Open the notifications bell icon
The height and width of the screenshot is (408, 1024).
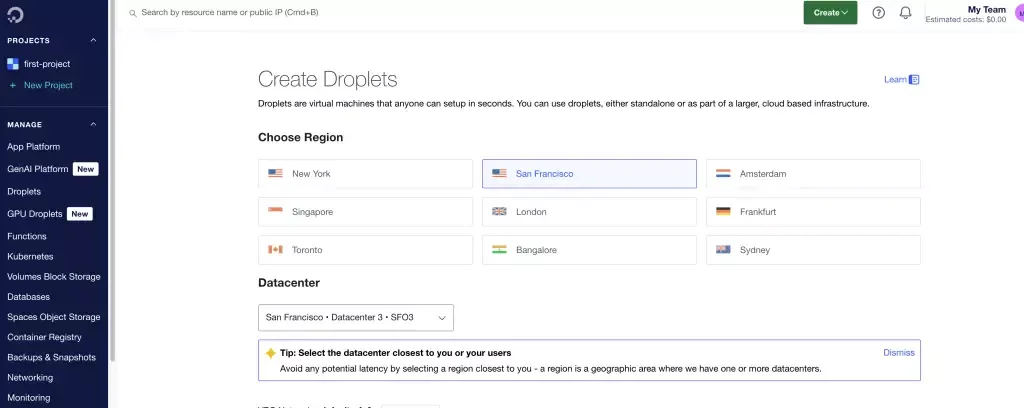point(905,12)
